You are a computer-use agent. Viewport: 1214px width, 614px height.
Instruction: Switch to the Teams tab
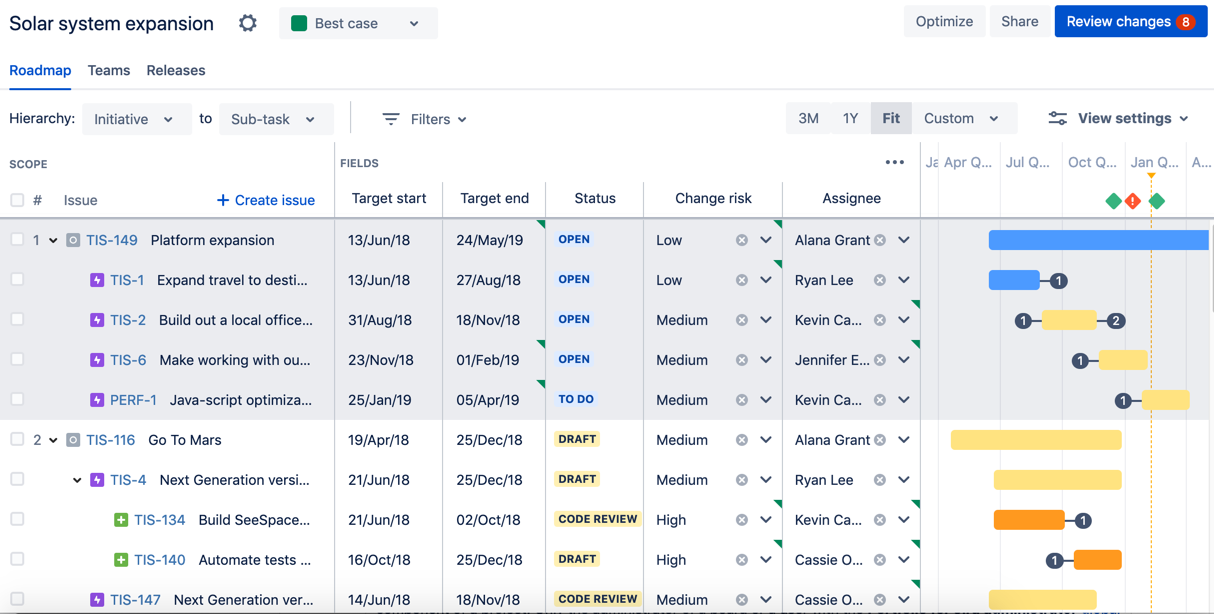pos(109,70)
